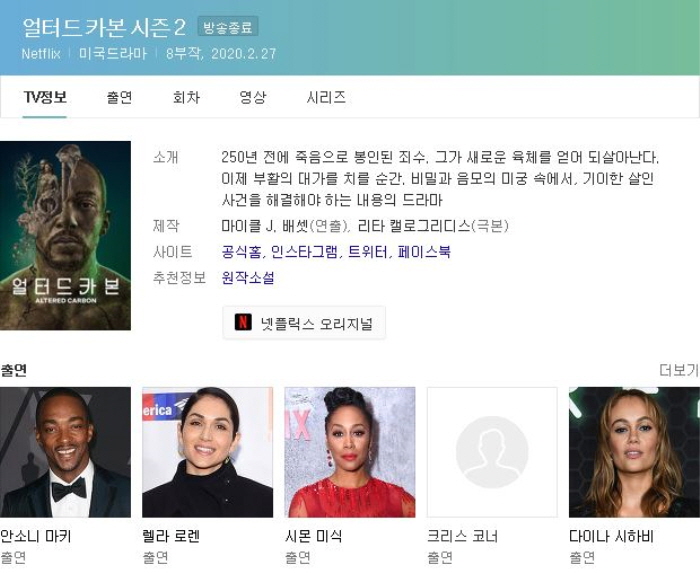Select the 회차 tab
This screenshot has width=700, height=573.
click(186, 97)
